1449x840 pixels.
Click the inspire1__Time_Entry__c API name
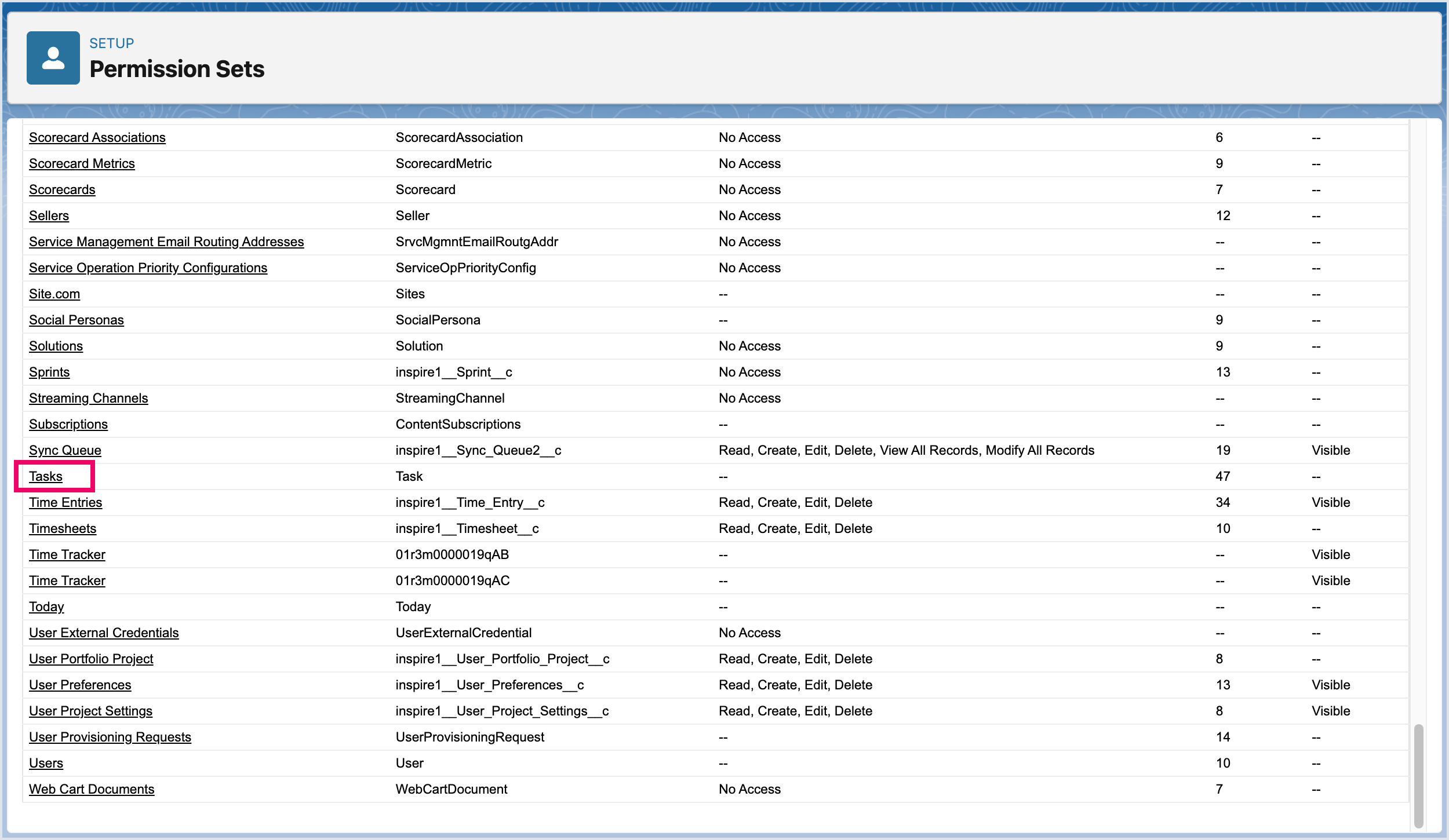click(x=470, y=502)
